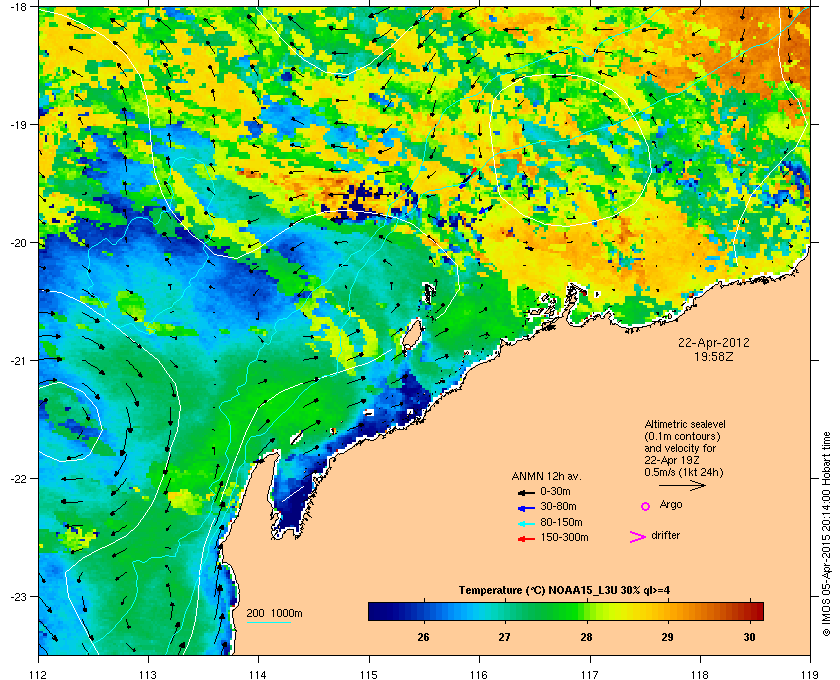Click the Argo legend label
The image size is (840, 680).
[671, 505]
